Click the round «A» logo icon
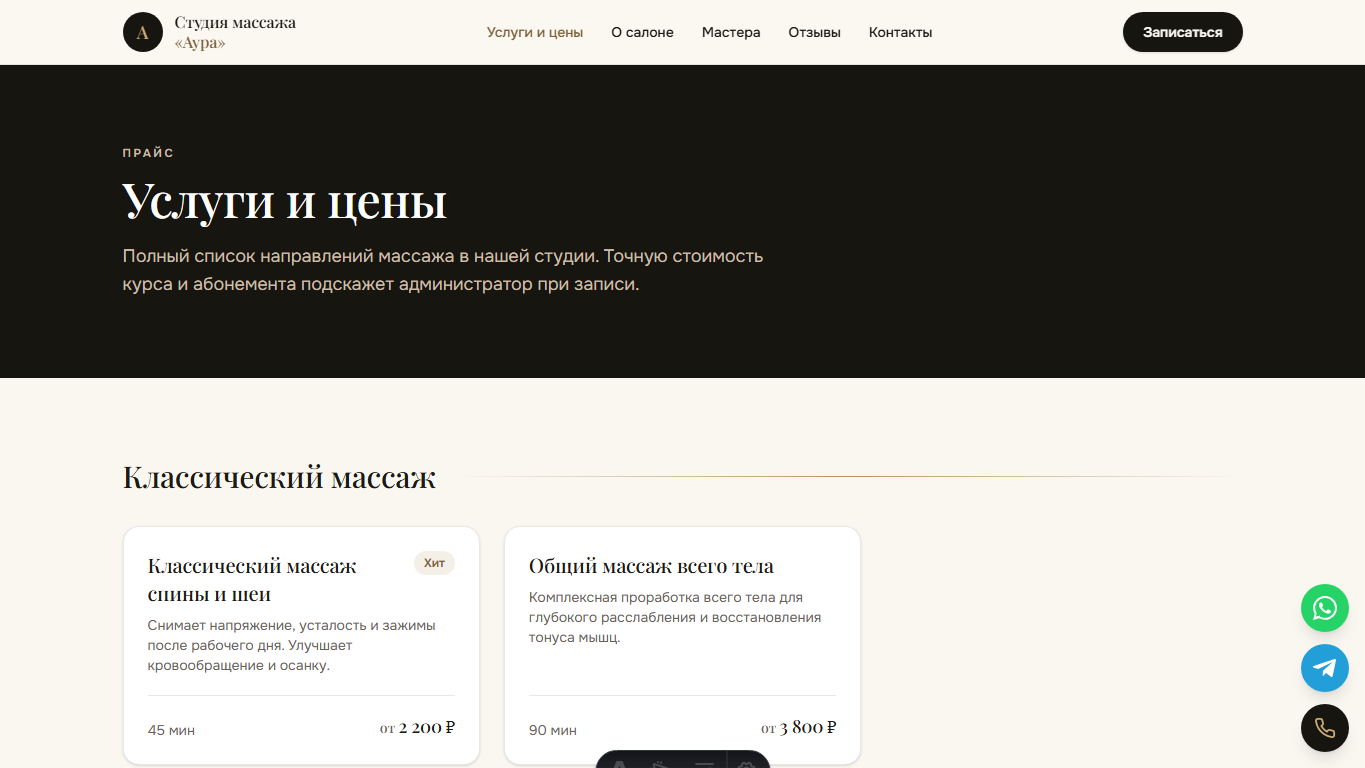This screenshot has height=768, width=1365. (143, 32)
